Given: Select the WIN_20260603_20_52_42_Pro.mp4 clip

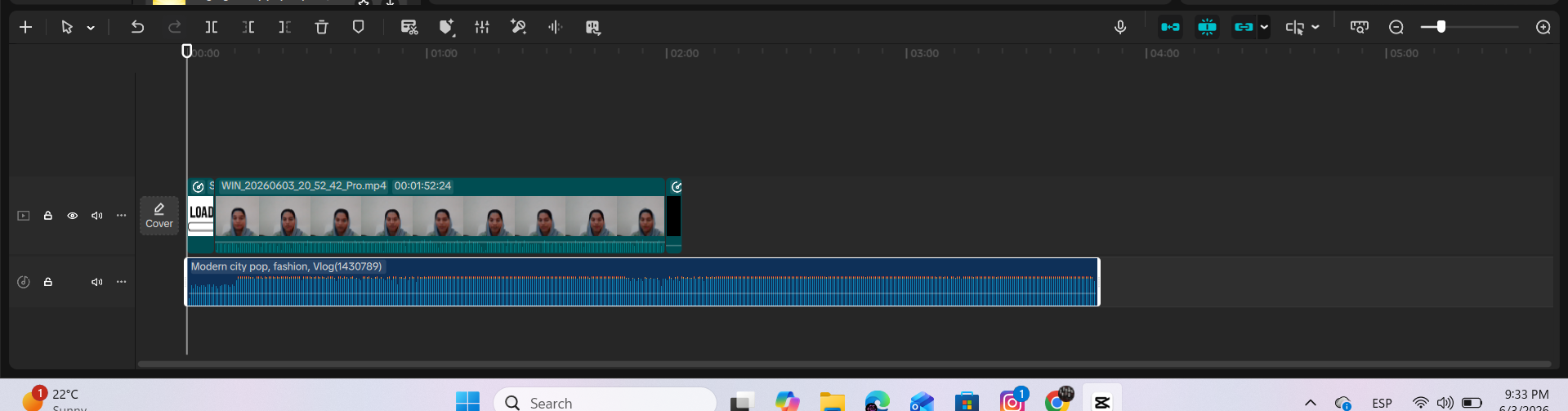Looking at the screenshot, I should coord(440,216).
